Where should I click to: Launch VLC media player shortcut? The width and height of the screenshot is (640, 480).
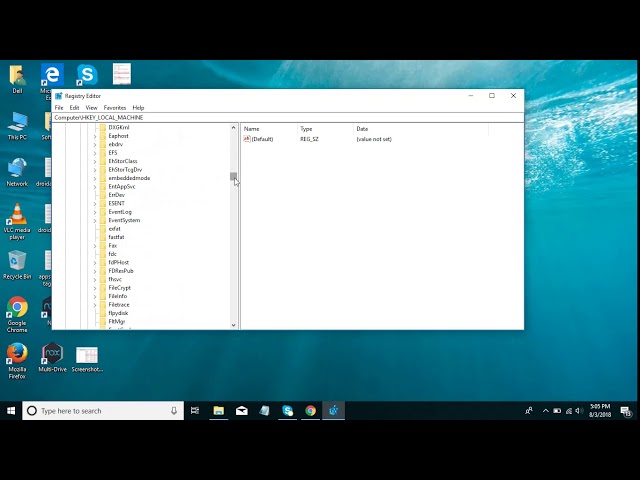pyautogui.click(x=17, y=221)
